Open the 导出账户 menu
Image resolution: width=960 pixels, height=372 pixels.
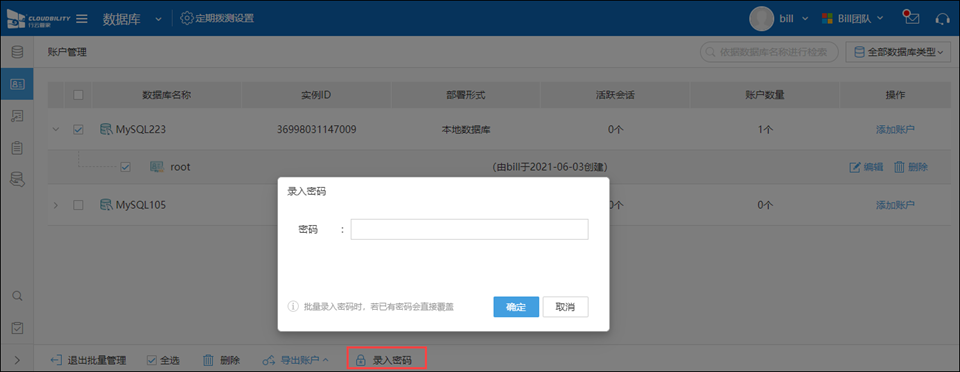click(x=296, y=360)
